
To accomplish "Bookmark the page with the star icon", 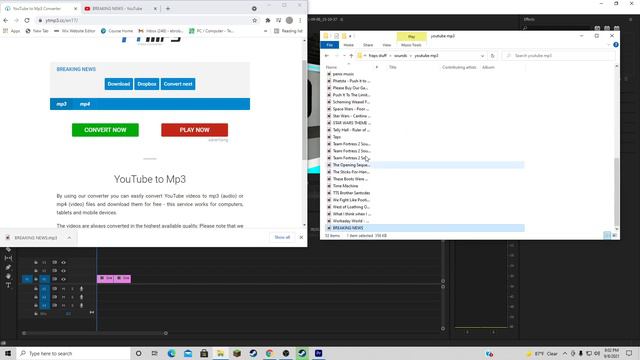I will click(x=255, y=20).
